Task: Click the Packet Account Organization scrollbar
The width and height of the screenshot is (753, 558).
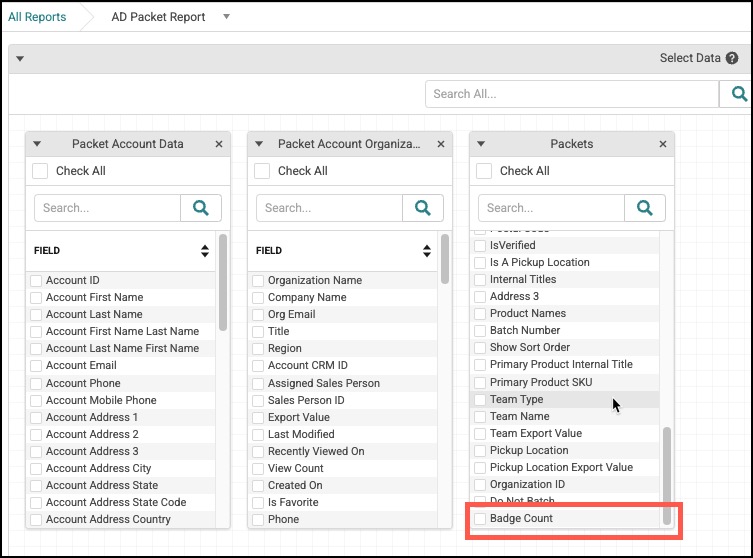Action: 445,259
